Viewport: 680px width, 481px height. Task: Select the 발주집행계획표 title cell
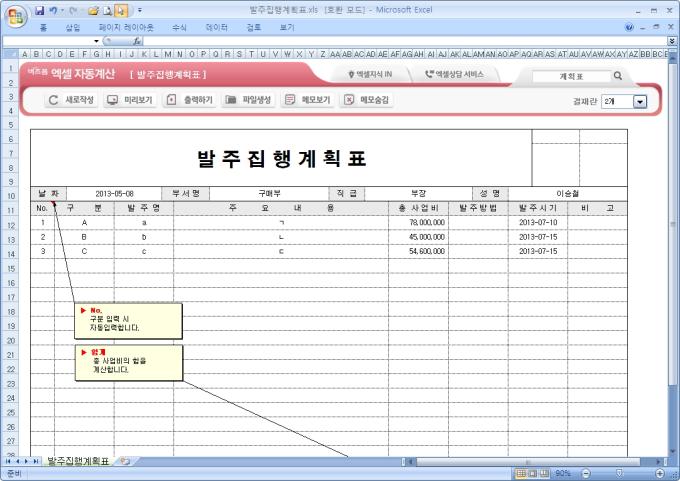(x=281, y=158)
